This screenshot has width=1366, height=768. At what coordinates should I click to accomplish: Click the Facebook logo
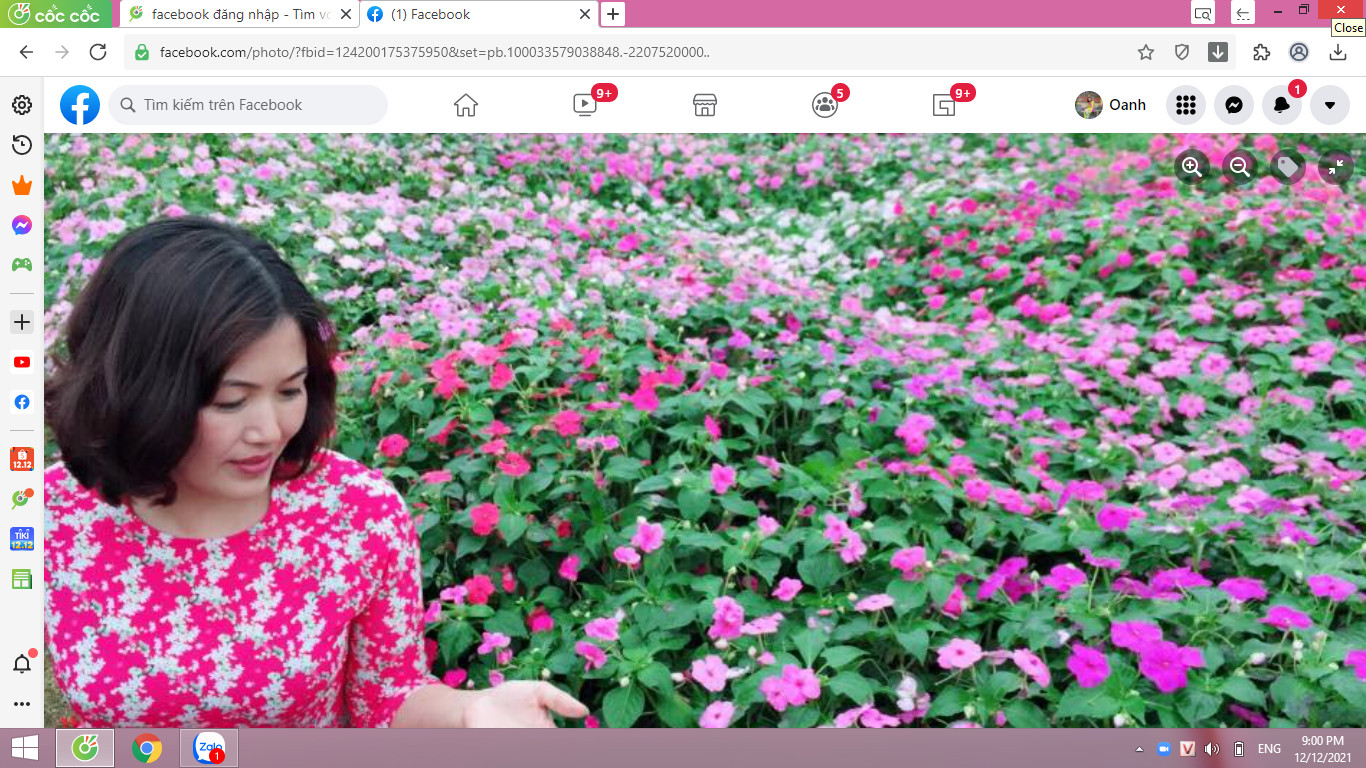[80, 105]
